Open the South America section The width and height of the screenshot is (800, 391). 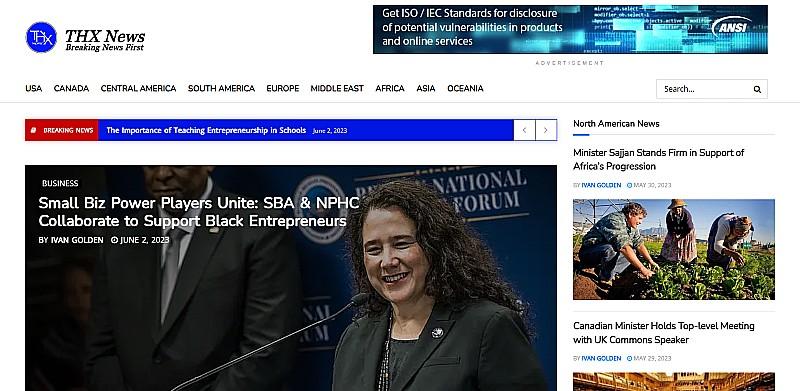[221, 88]
